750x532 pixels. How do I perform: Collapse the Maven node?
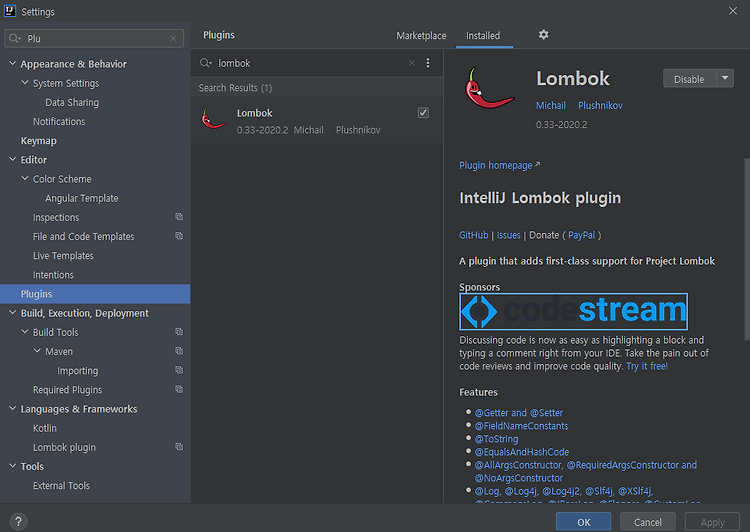click(x=37, y=351)
